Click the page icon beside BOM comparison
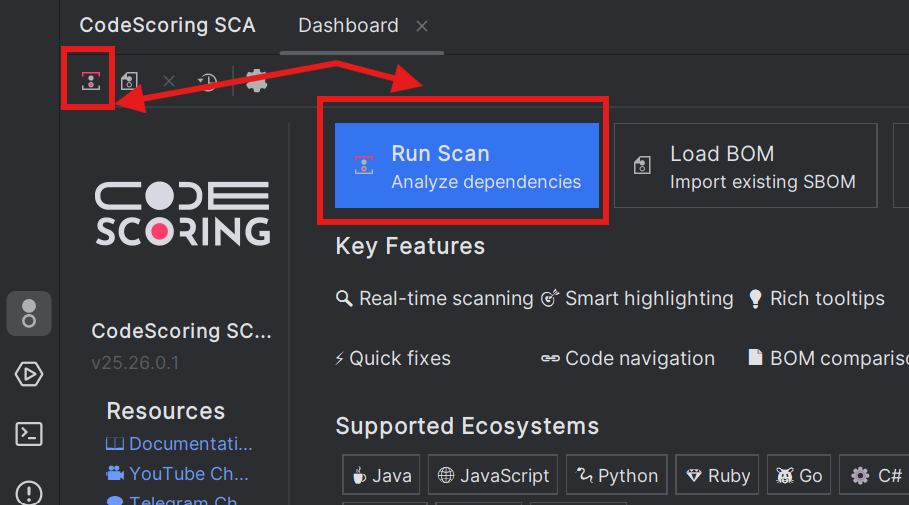The height and width of the screenshot is (505, 909). 755,357
